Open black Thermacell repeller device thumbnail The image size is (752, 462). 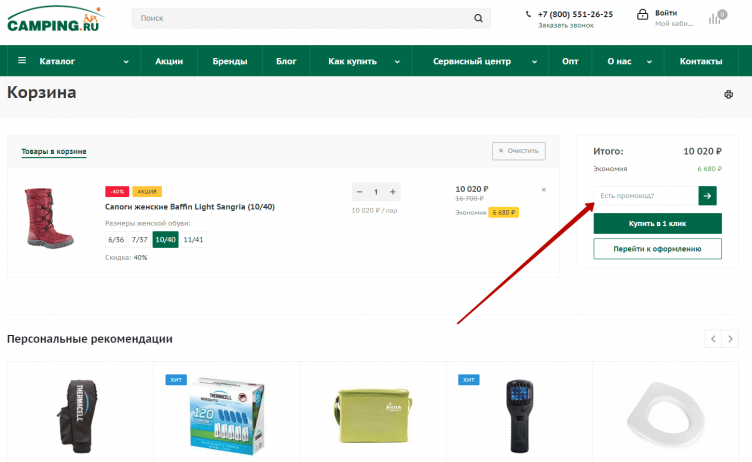(519, 416)
